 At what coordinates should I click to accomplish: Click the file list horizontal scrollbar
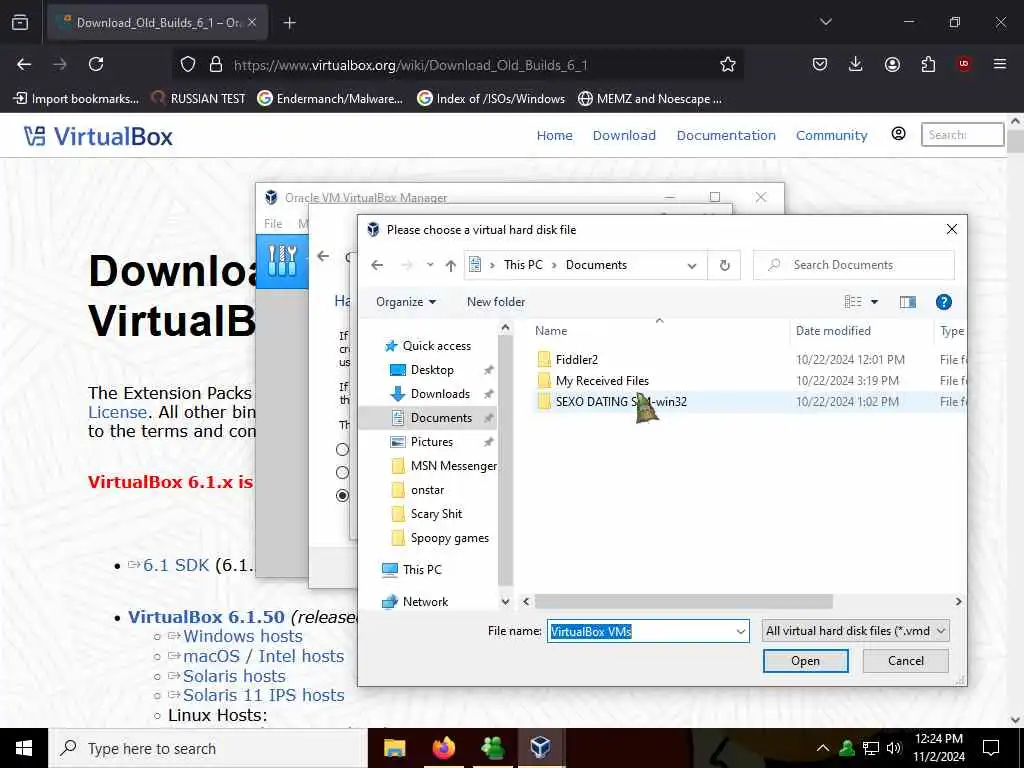pos(683,601)
